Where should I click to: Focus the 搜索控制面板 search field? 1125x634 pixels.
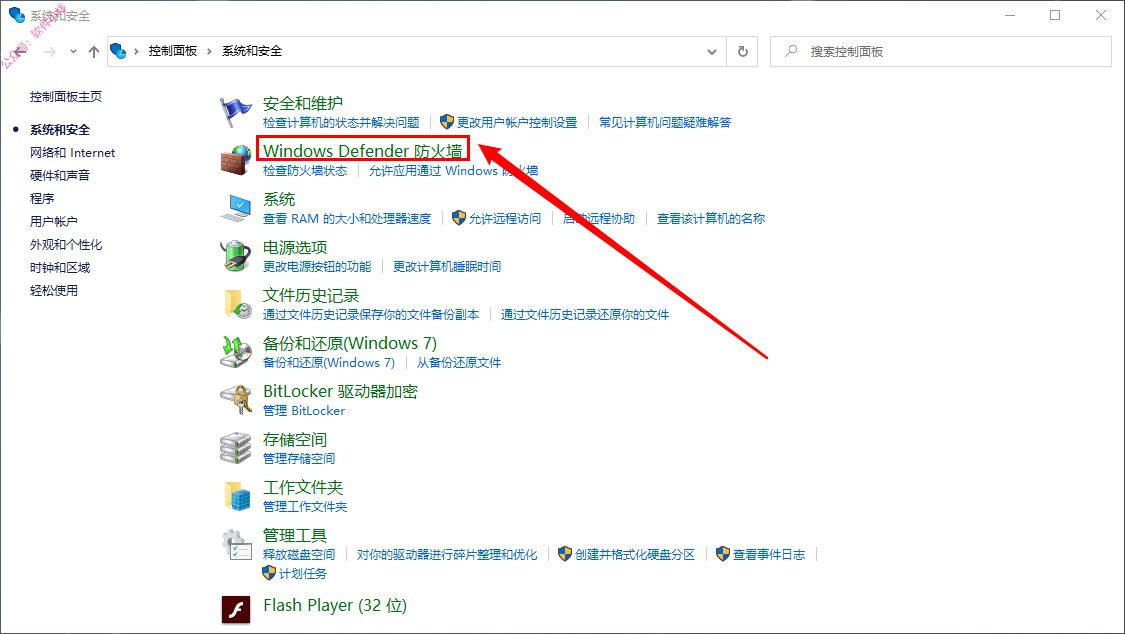coord(941,52)
